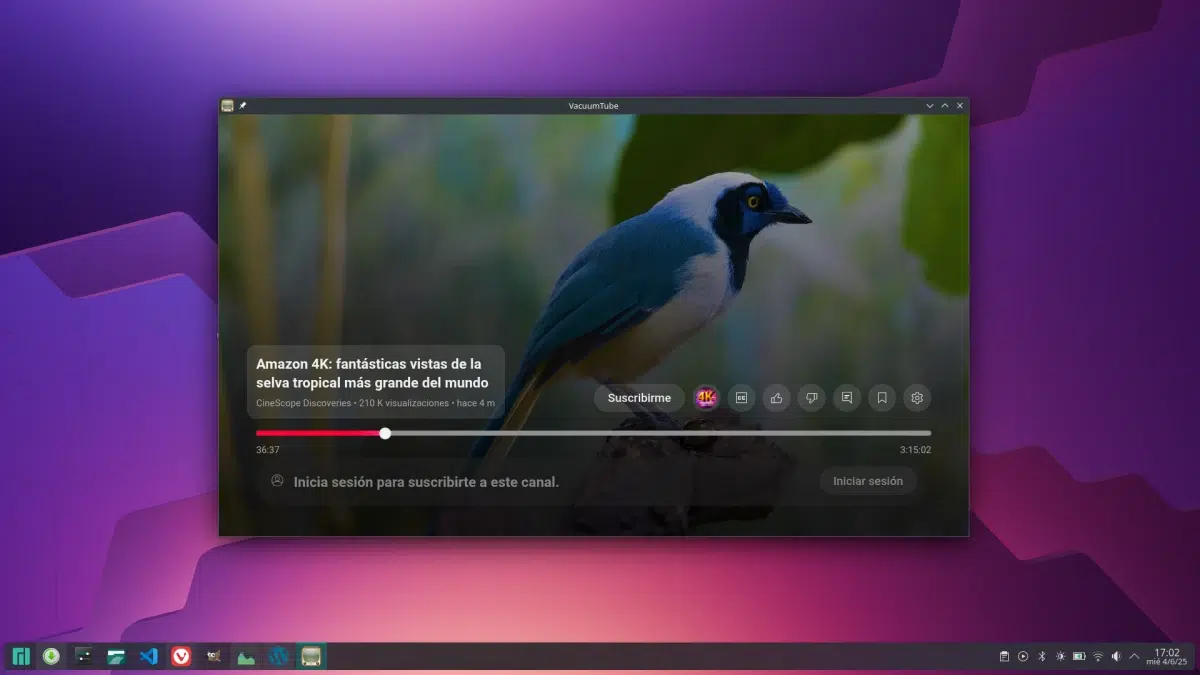This screenshot has height=675, width=1200.
Task: Maximize the VacuumTube window
Action: pyautogui.click(x=945, y=105)
